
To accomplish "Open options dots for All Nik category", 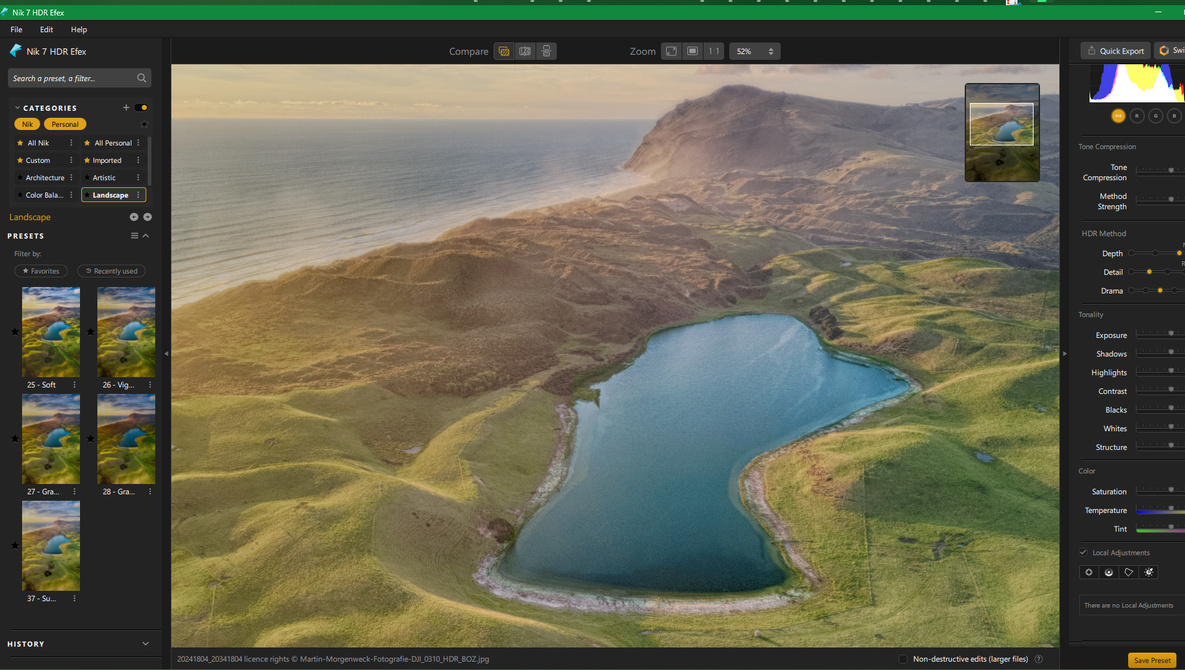I will 71,143.
